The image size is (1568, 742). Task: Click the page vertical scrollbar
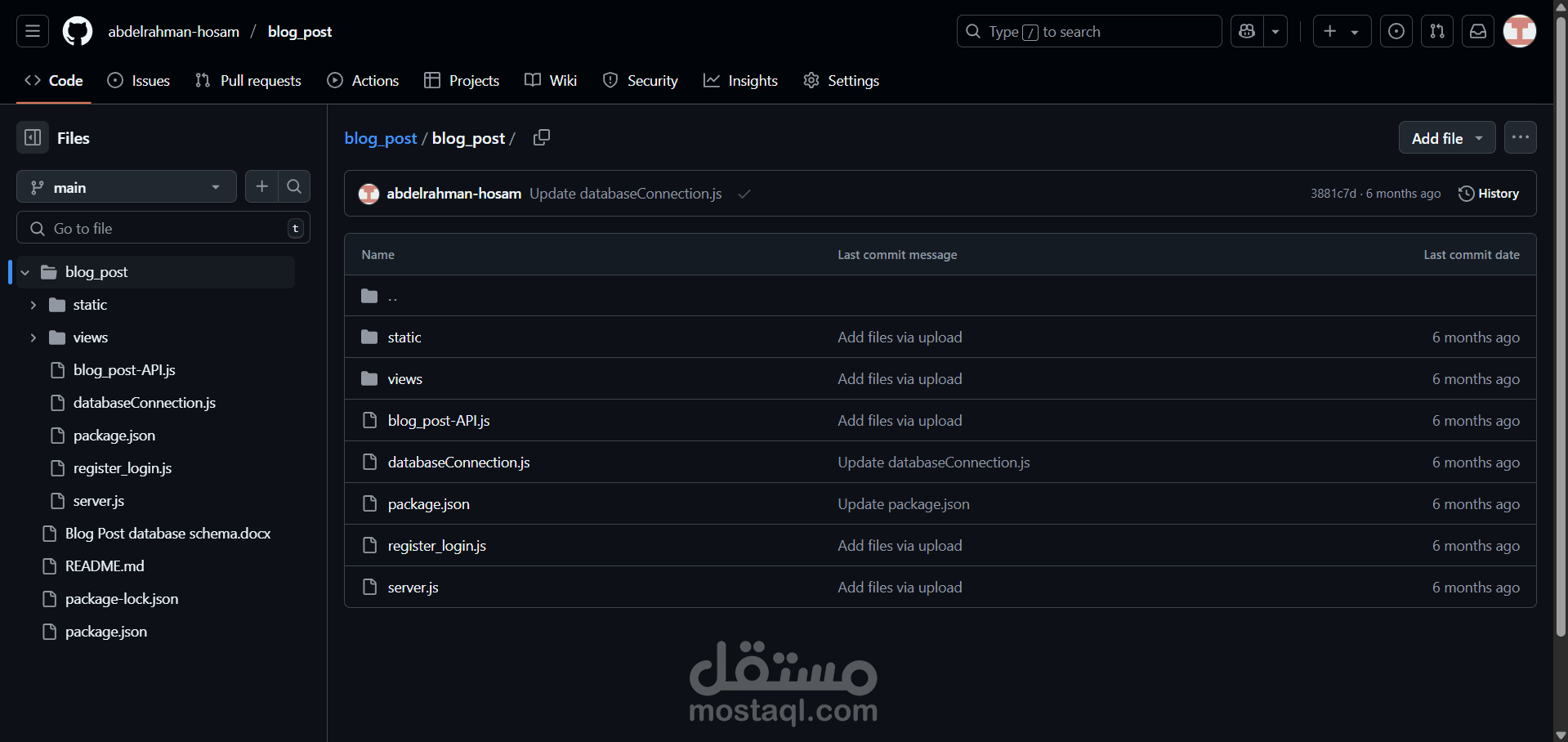click(1561, 327)
